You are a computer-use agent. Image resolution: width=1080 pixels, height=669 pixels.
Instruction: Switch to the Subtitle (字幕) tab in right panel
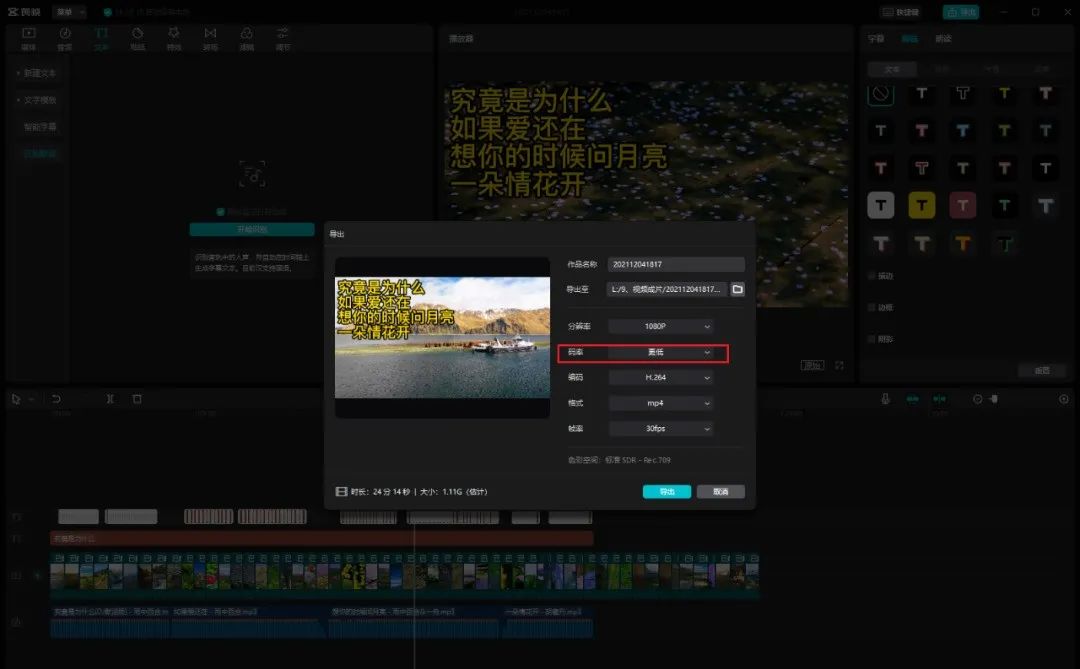(x=876, y=39)
